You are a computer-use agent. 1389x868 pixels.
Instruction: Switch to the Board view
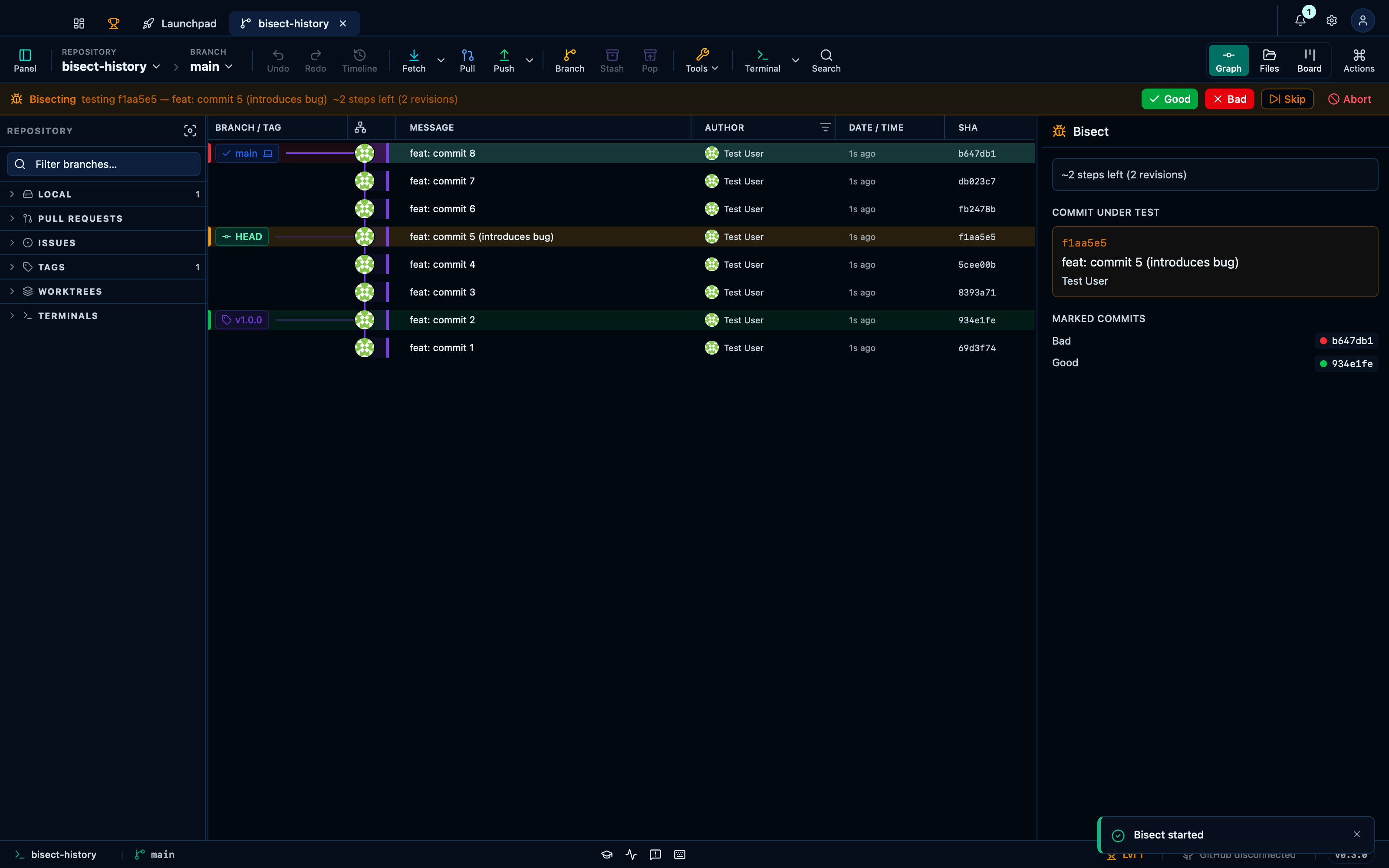click(x=1309, y=60)
